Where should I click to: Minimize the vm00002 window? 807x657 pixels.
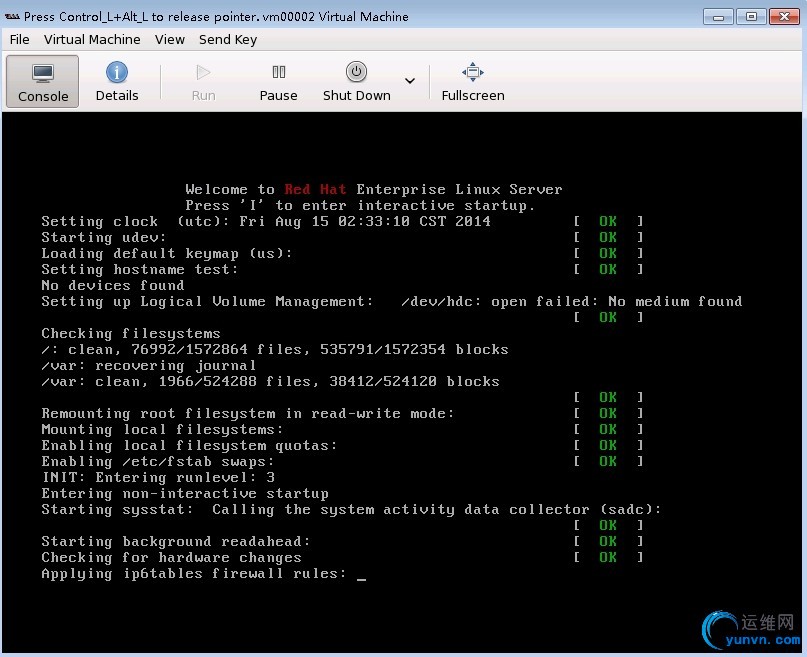pos(718,17)
